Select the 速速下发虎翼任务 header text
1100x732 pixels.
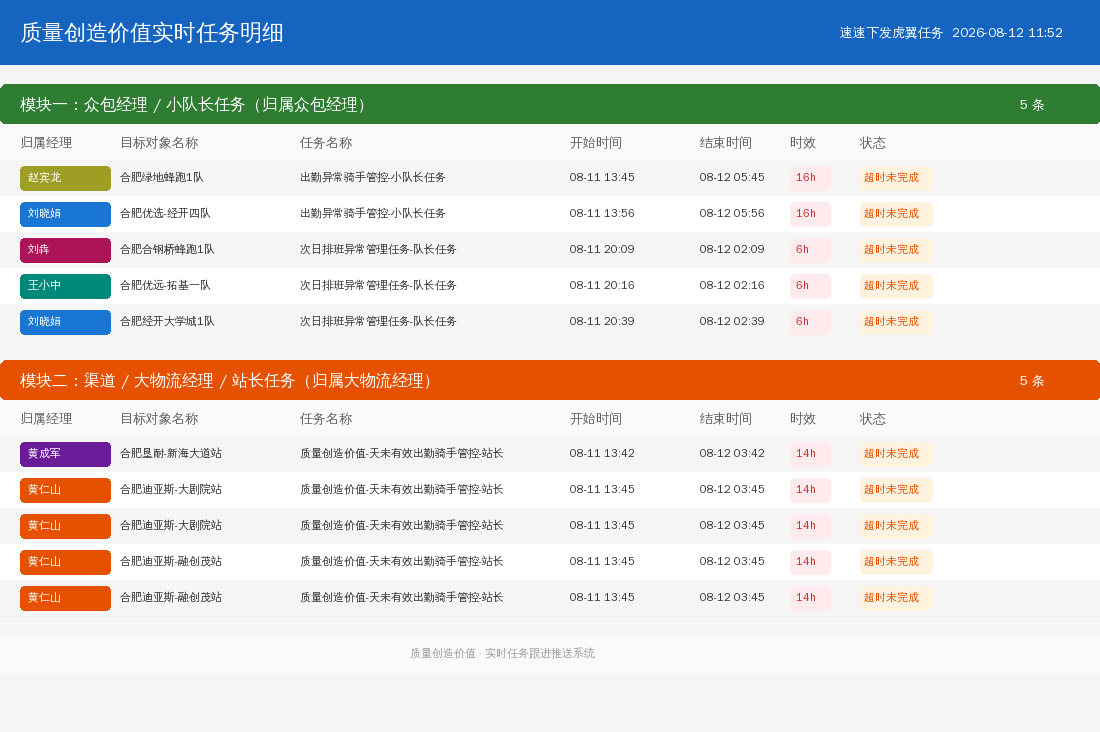pyautogui.click(x=891, y=32)
